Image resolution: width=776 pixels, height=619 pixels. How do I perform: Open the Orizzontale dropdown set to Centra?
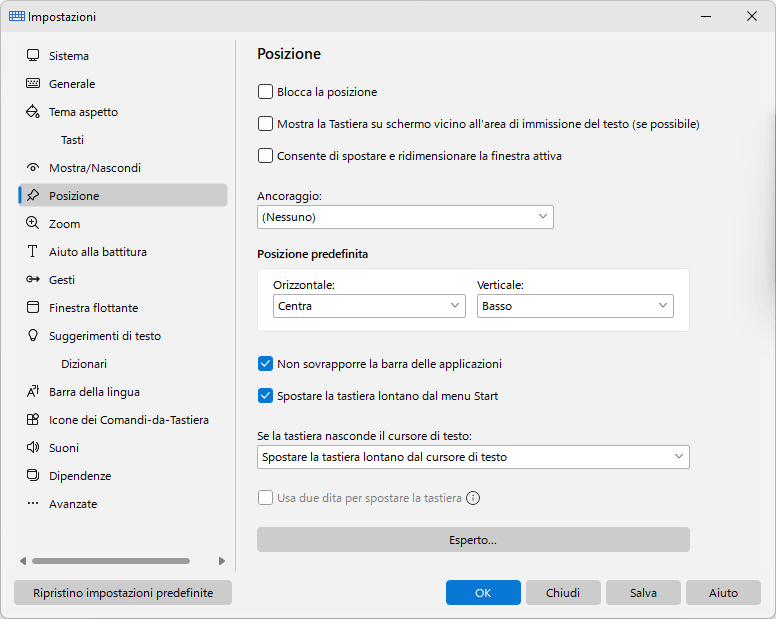click(x=369, y=306)
